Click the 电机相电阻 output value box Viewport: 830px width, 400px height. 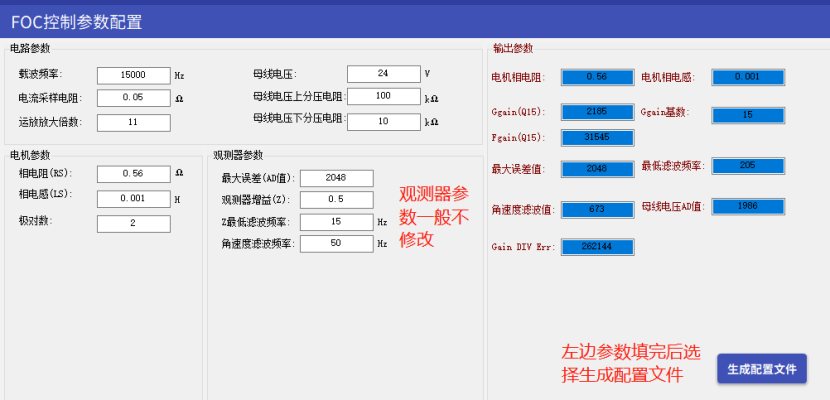click(597, 77)
